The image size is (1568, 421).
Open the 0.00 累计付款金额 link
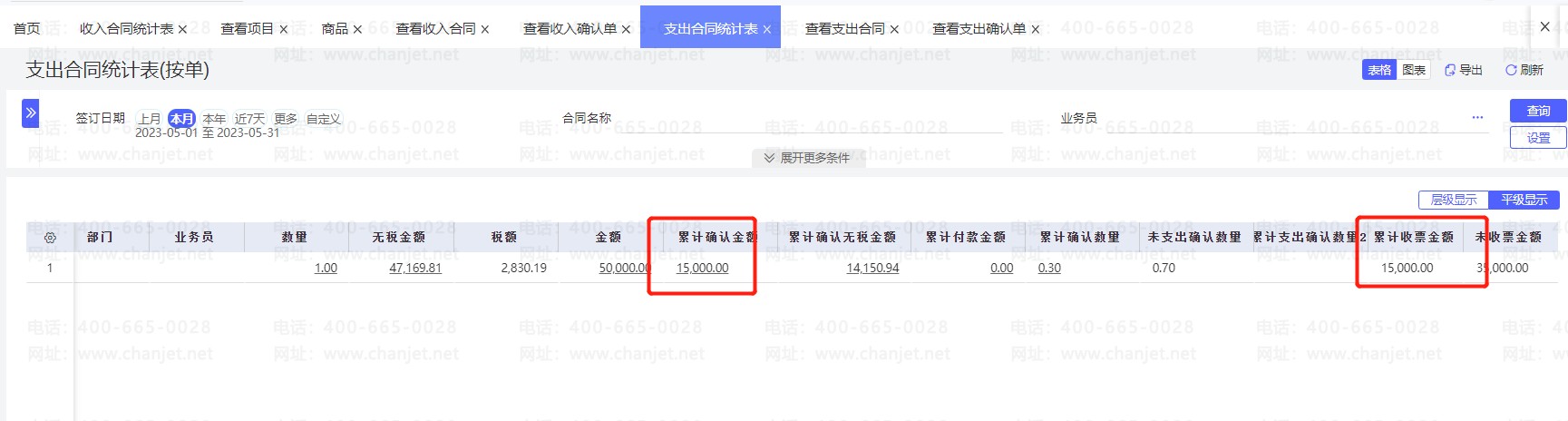(1002, 268)
